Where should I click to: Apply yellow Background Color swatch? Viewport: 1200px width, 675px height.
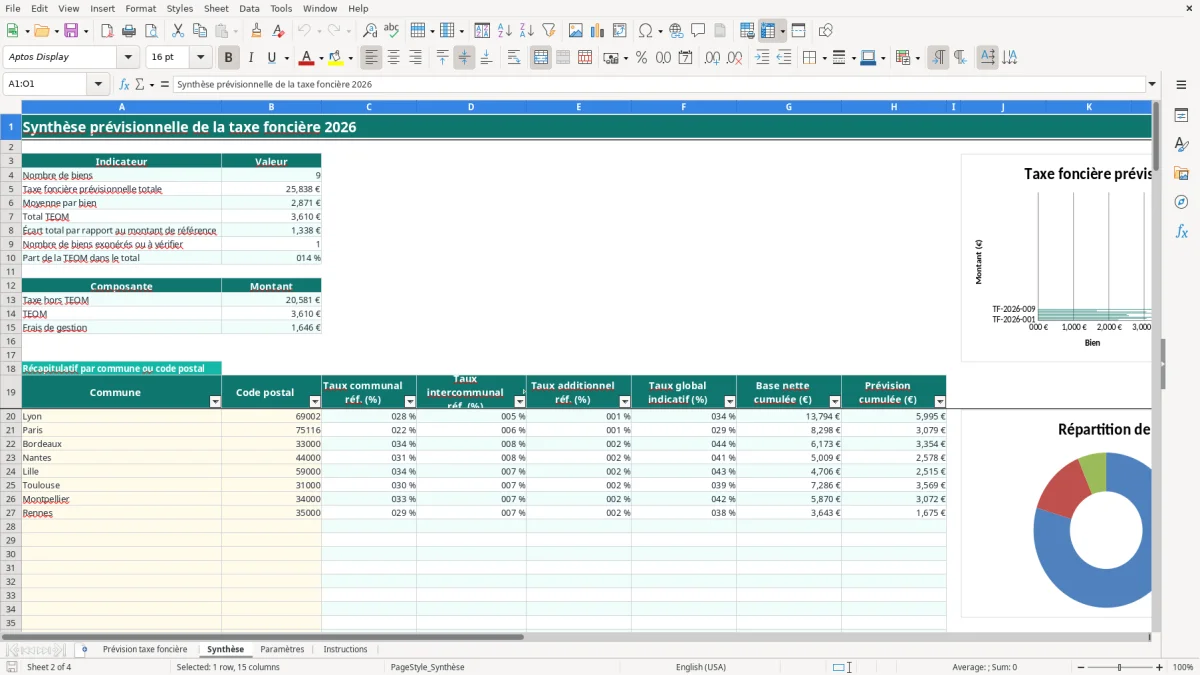(336, 58)
